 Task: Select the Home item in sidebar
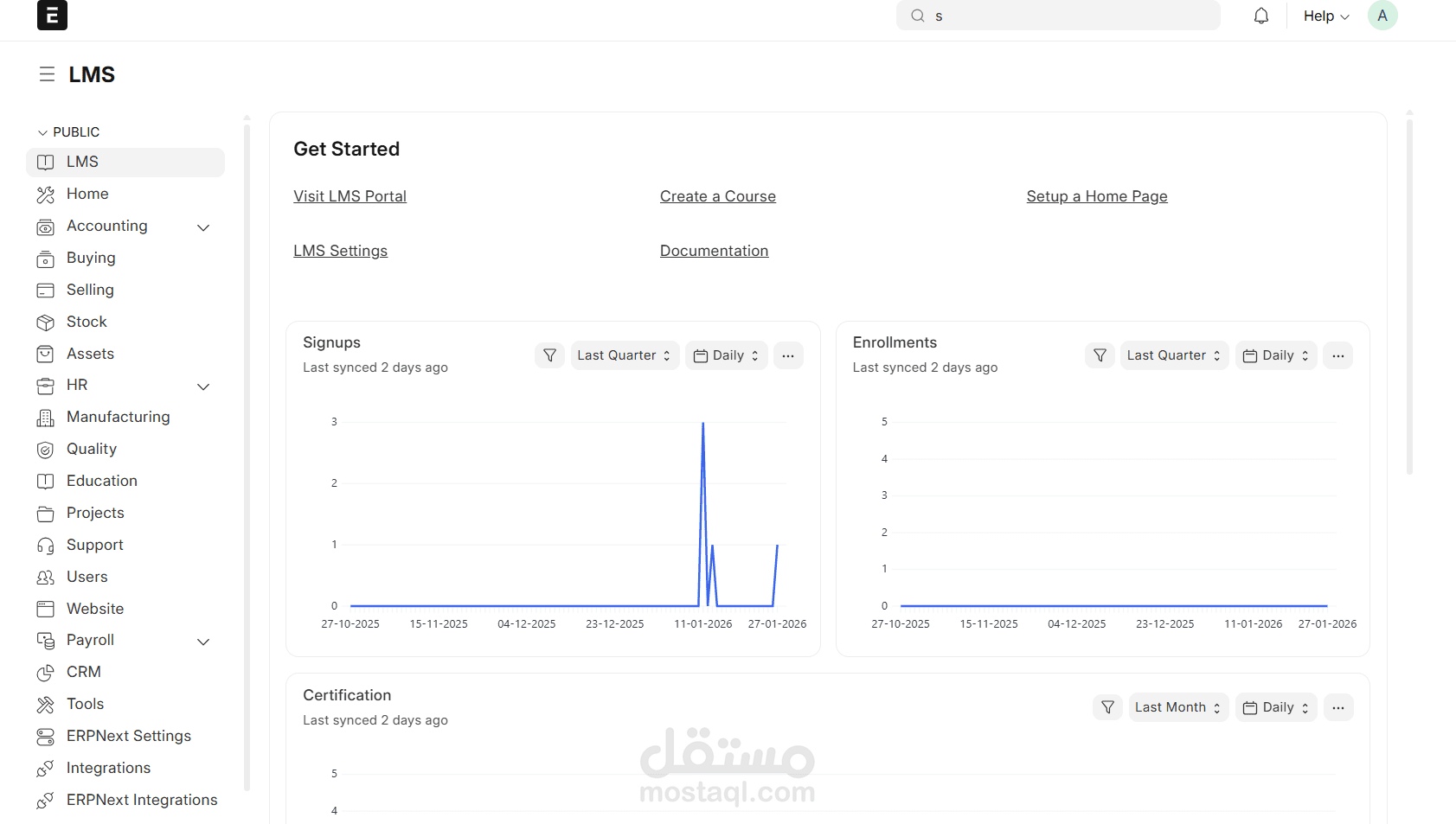(87, 194)
